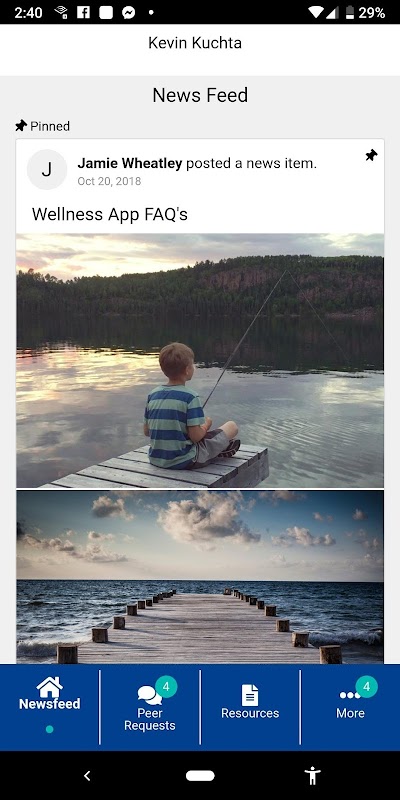The width and height of the screenshot is (400, 800).
Task: Open the Resources document icon
Action: pos(250,695)
